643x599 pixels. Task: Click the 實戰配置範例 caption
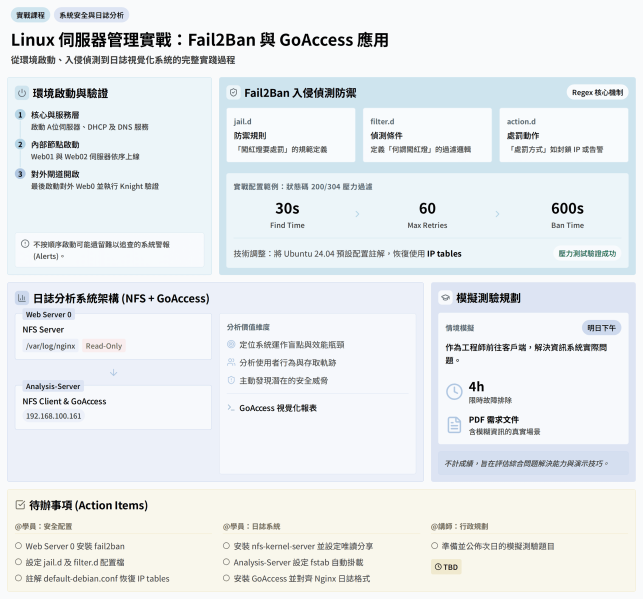303,187
